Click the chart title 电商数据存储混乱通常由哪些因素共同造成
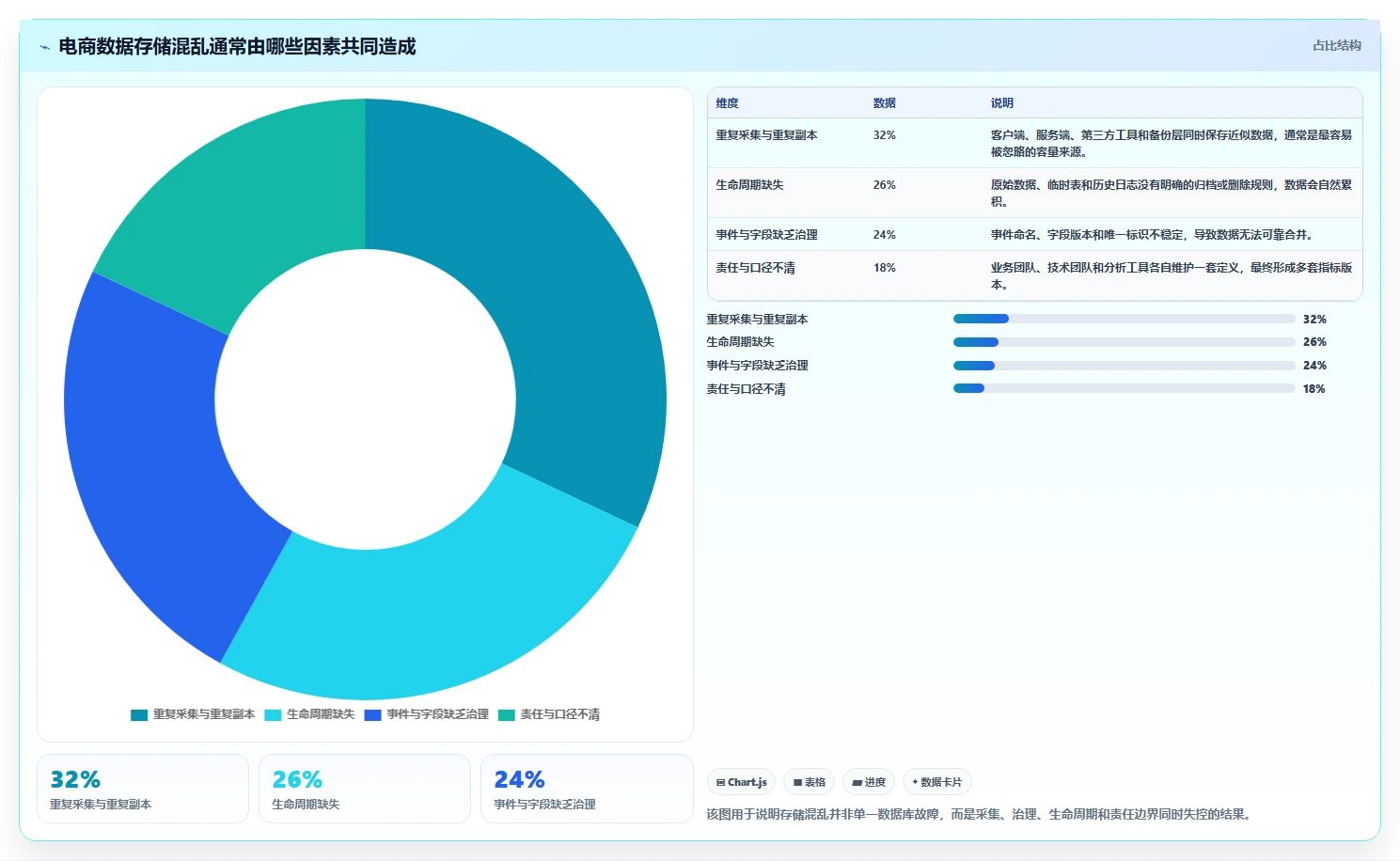This screenshot has height=861, width=1400. pyautogui.click(x=237, y=46)
